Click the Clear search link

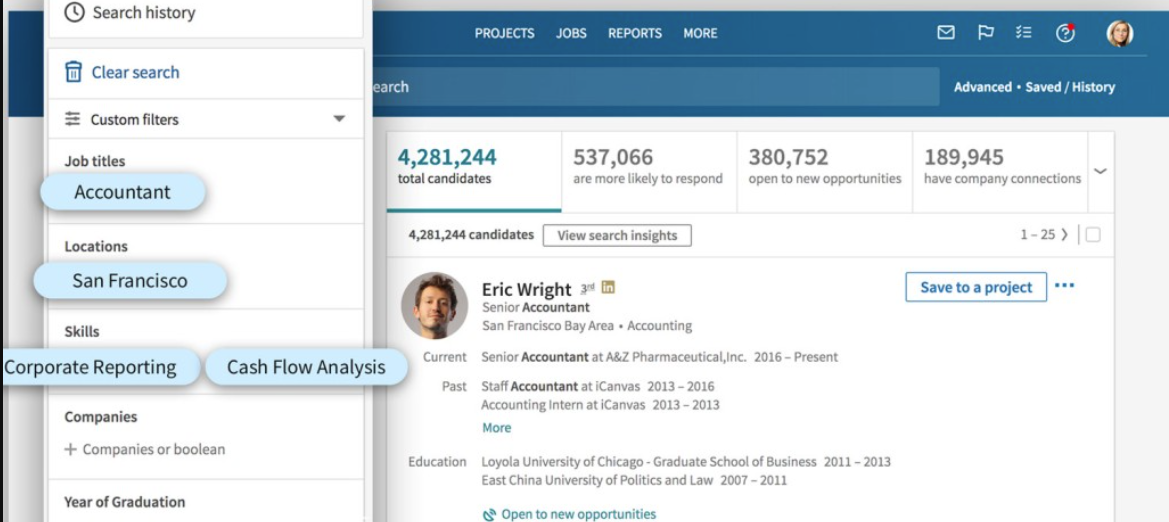[x=136, y=72]
